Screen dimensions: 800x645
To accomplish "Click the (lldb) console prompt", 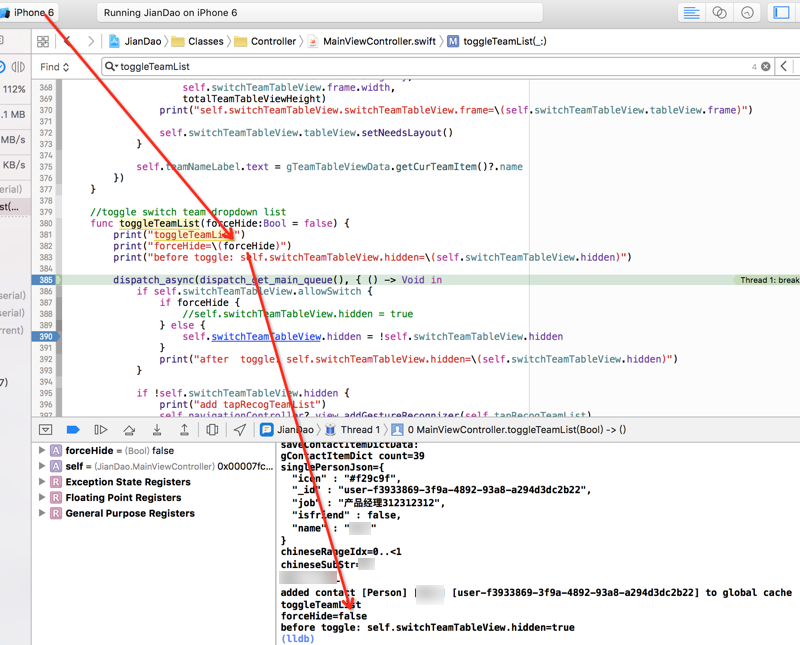I will (x=297, y=639).
